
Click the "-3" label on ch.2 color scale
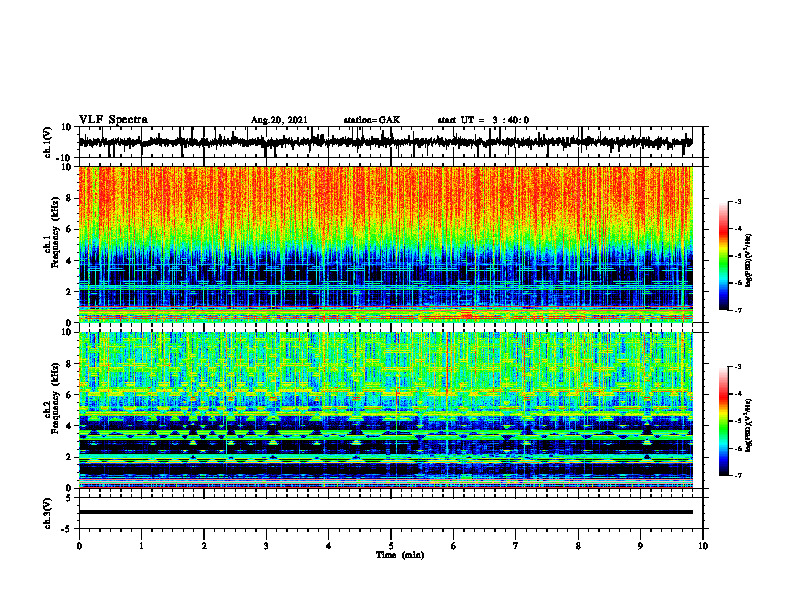tap(738, 367)
